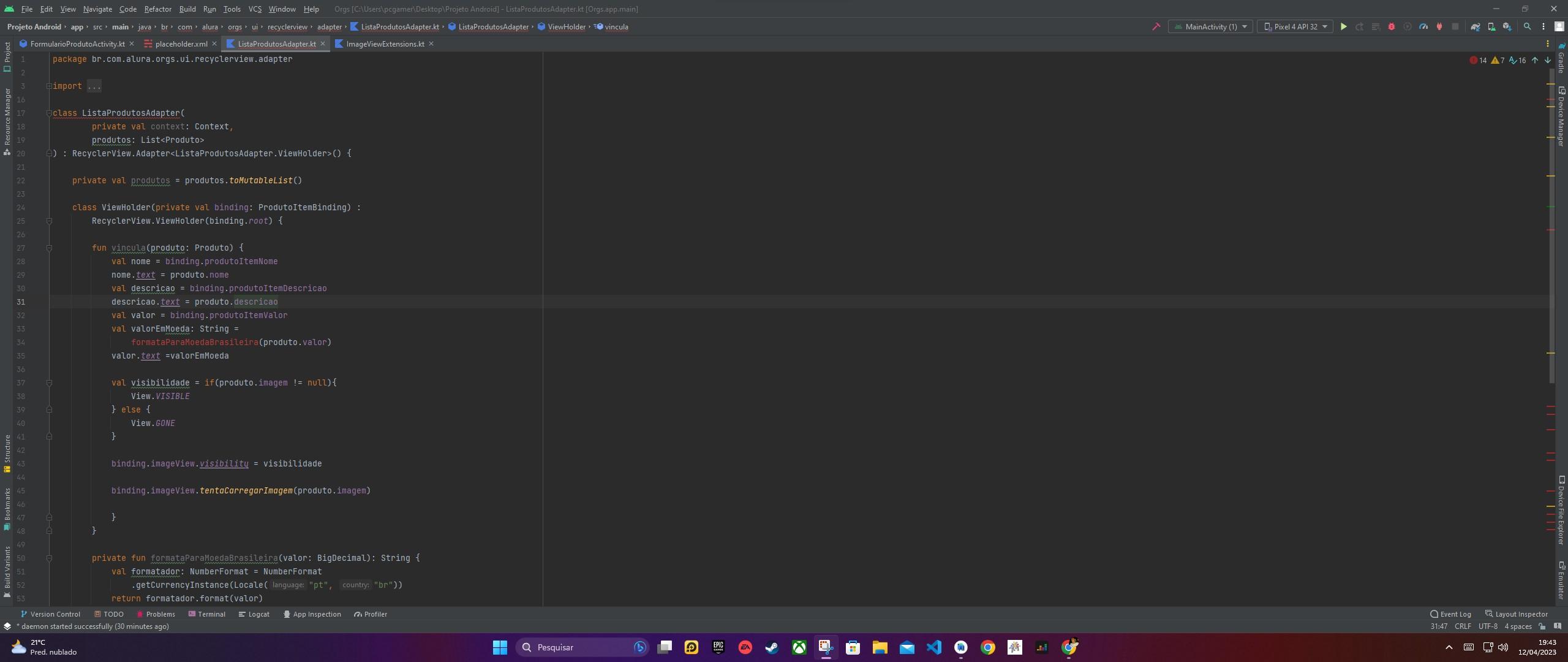Open the Device Manager toolbar icon
This screenshot has width=1568, height=662.
[x=1491, y=27]
